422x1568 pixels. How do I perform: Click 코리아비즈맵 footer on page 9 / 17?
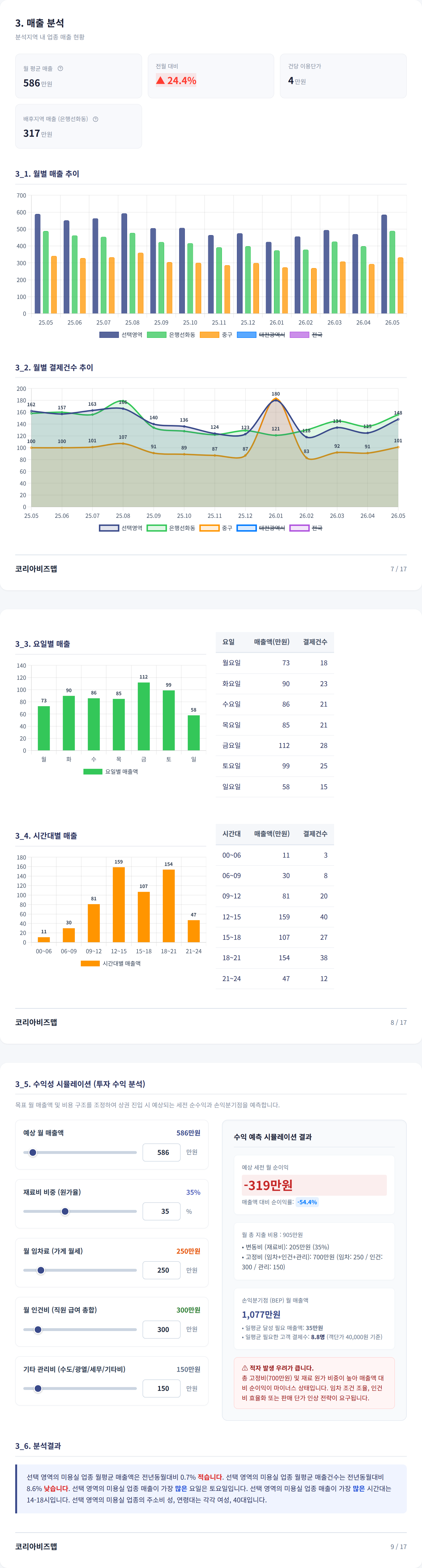36,1546
